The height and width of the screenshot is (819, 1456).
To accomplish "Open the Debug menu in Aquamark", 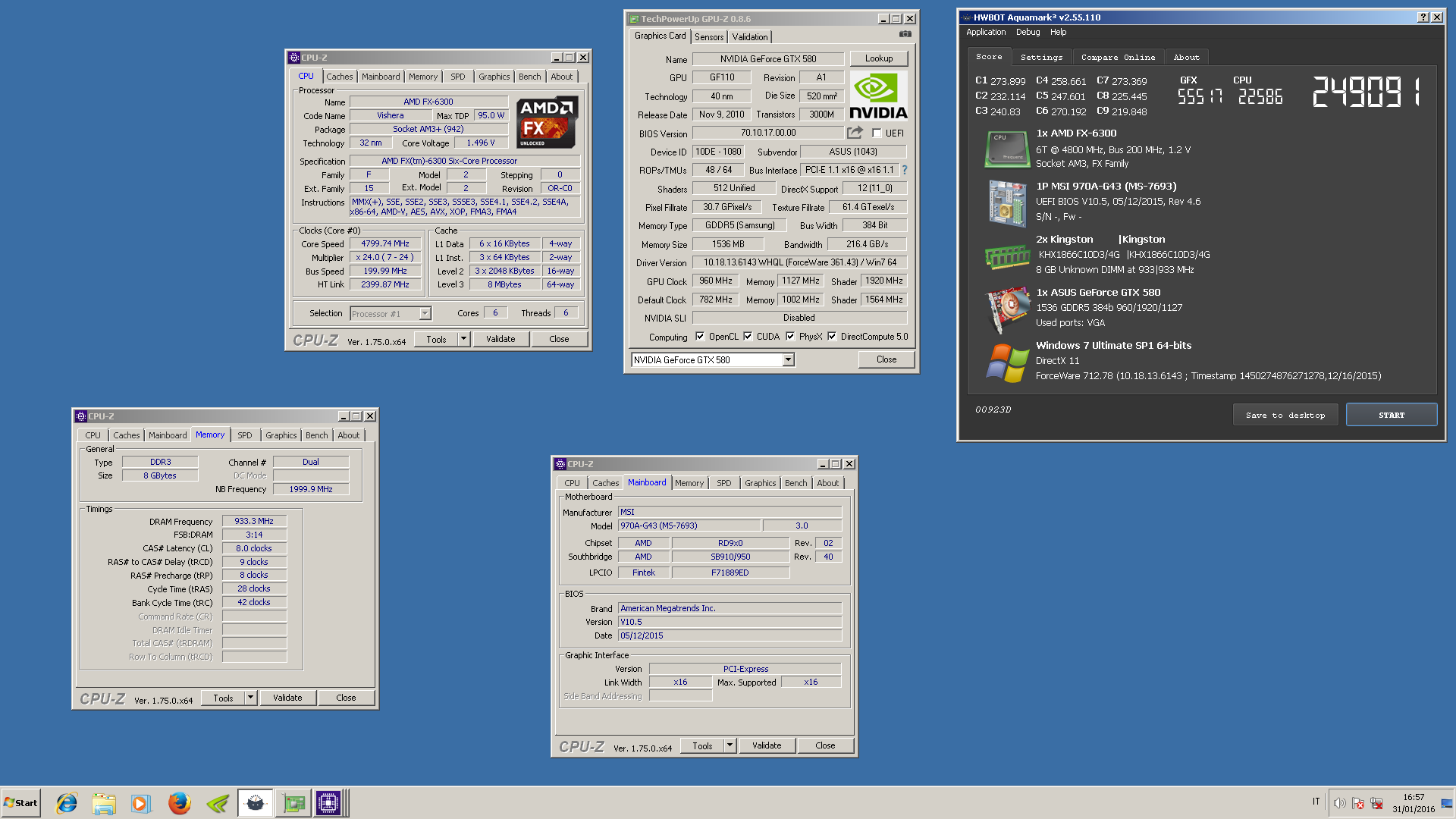I will 1028,33.
